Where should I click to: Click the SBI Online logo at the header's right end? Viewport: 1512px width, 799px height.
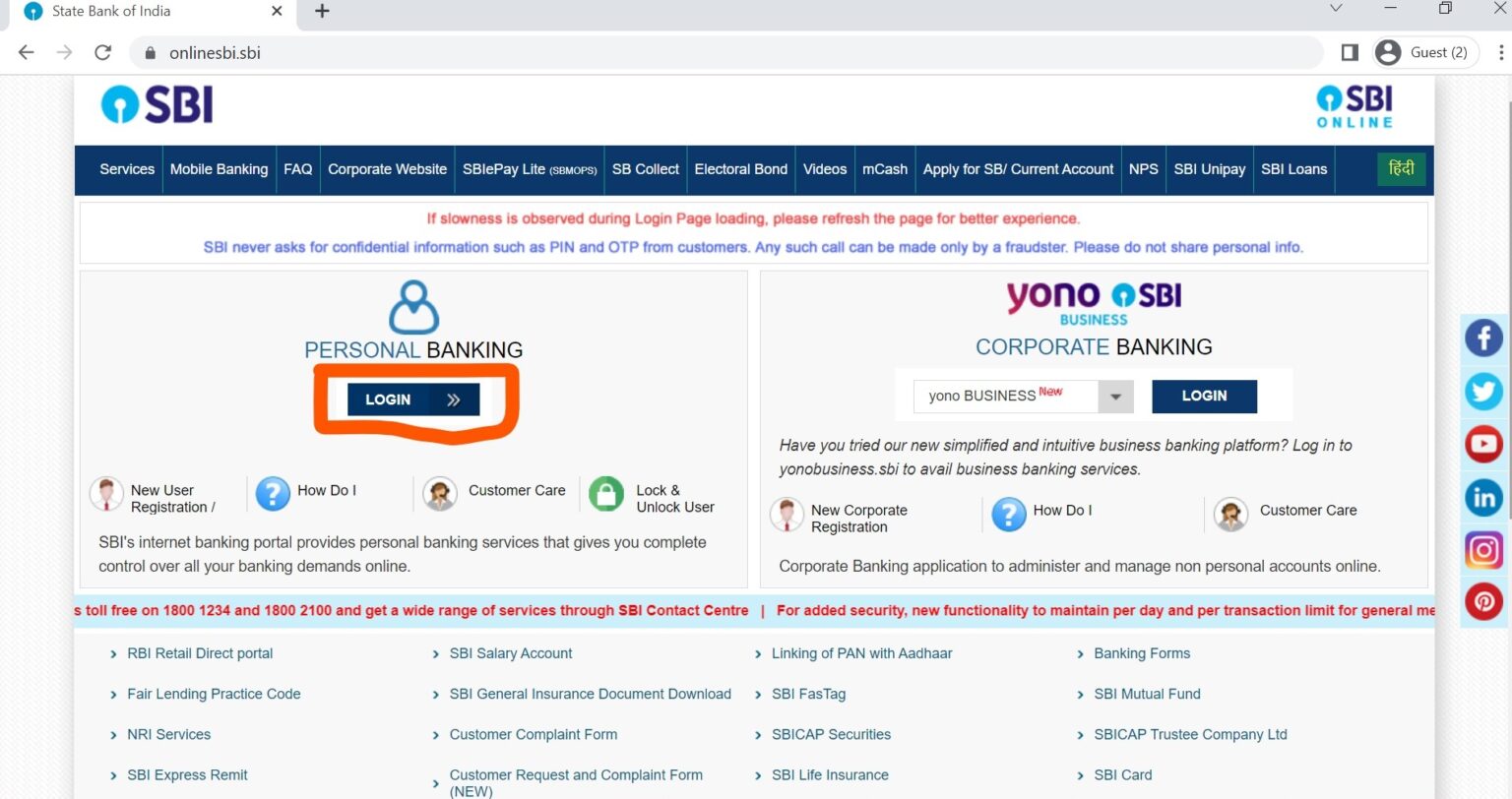point(1354,106)
